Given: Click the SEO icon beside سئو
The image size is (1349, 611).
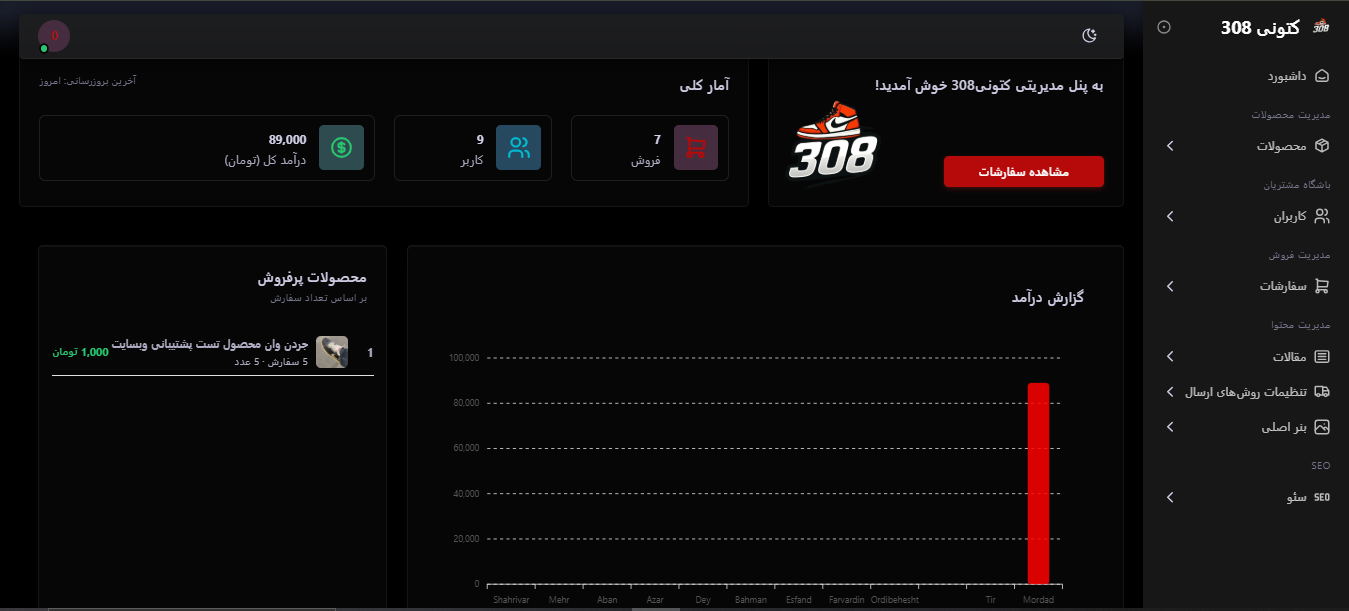Looking at the screenshot, I should 1322,497.
